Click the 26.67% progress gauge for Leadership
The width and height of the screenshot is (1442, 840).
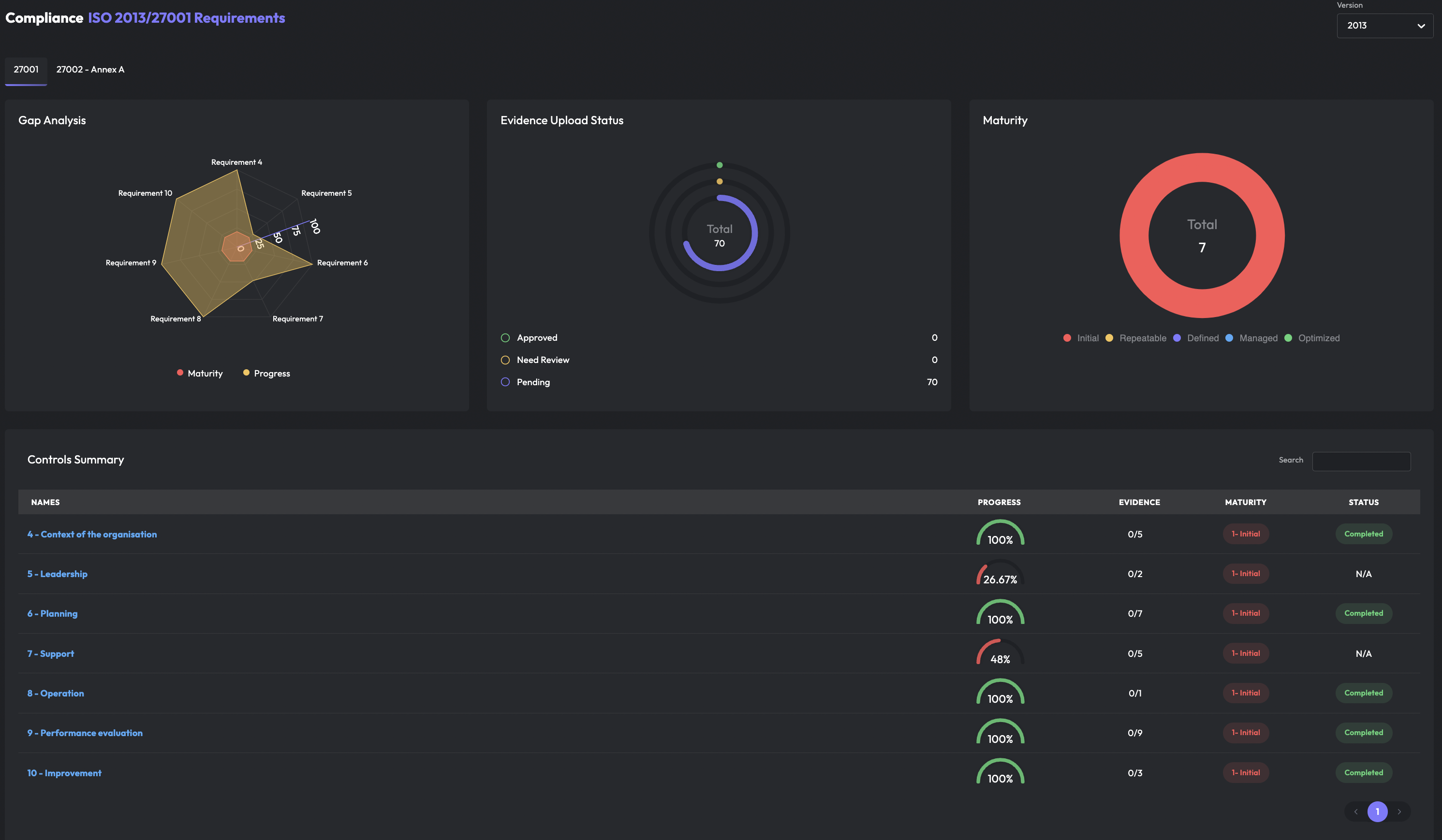click(x=1000, y=574)
